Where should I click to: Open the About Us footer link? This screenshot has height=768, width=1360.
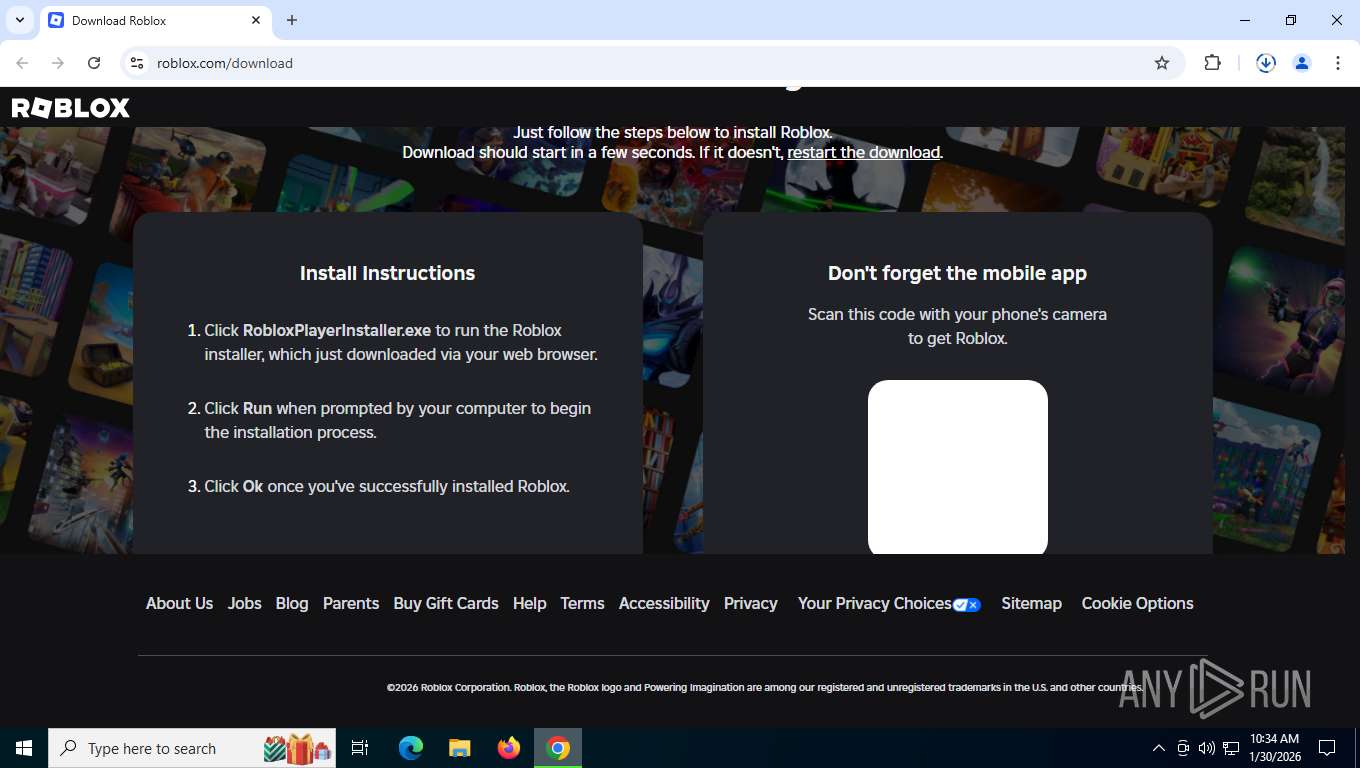point(179,604)
